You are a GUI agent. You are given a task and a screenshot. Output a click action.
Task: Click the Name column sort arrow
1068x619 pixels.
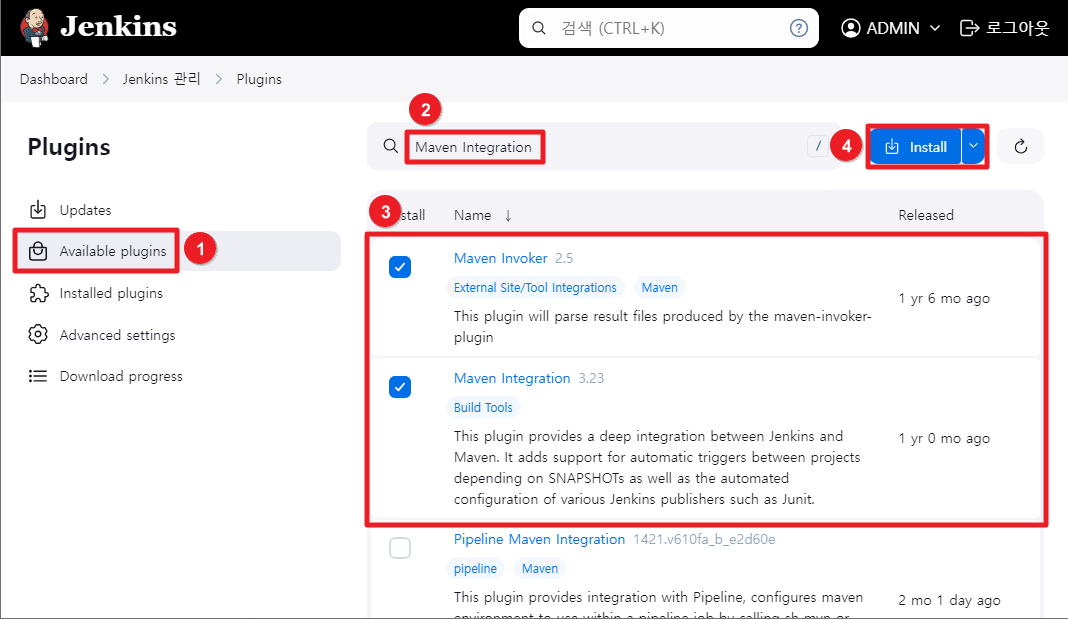pyautogui.click(x=508, y=216)
